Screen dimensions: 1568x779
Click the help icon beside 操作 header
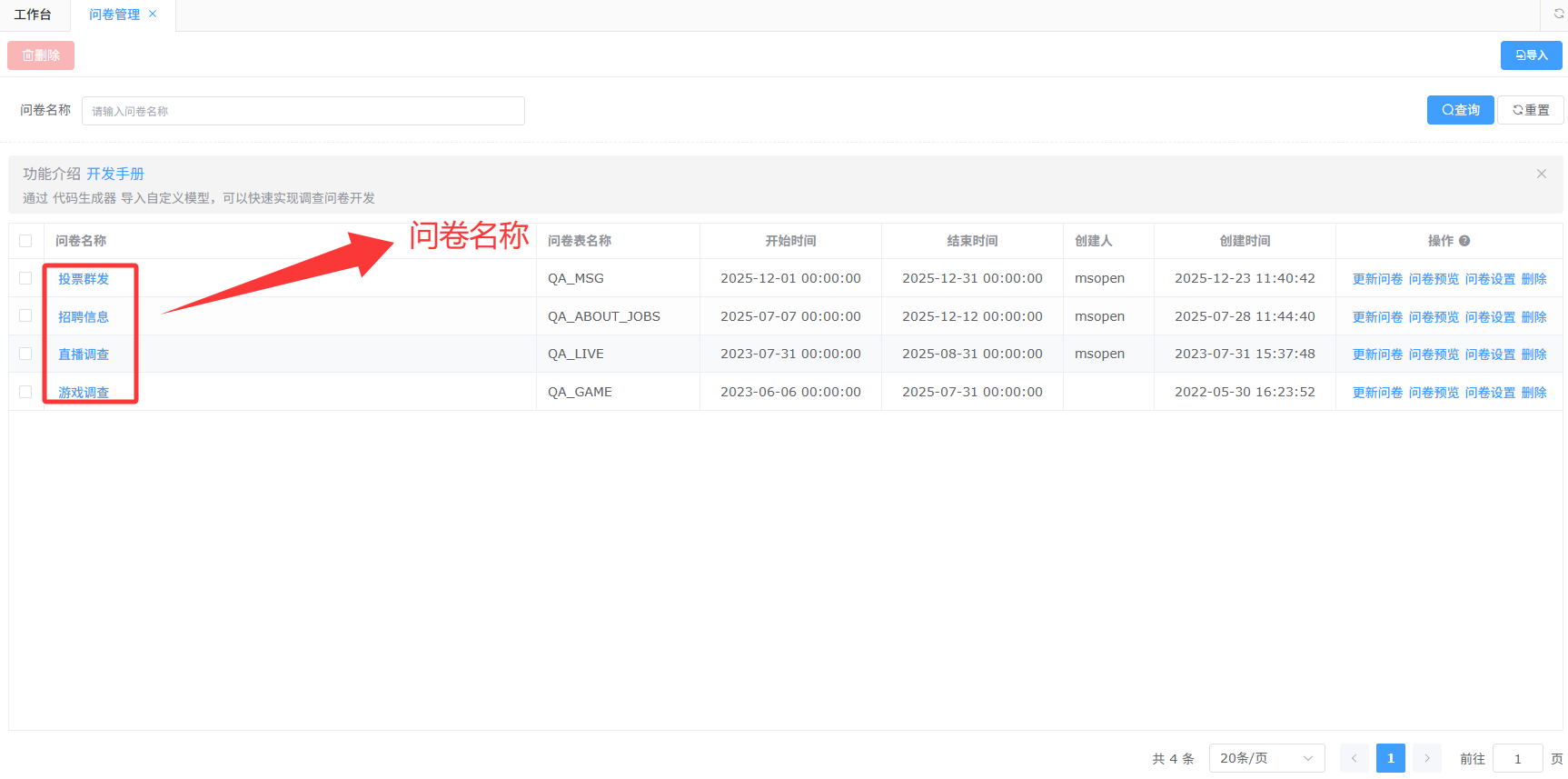(x=1464, y=241)
